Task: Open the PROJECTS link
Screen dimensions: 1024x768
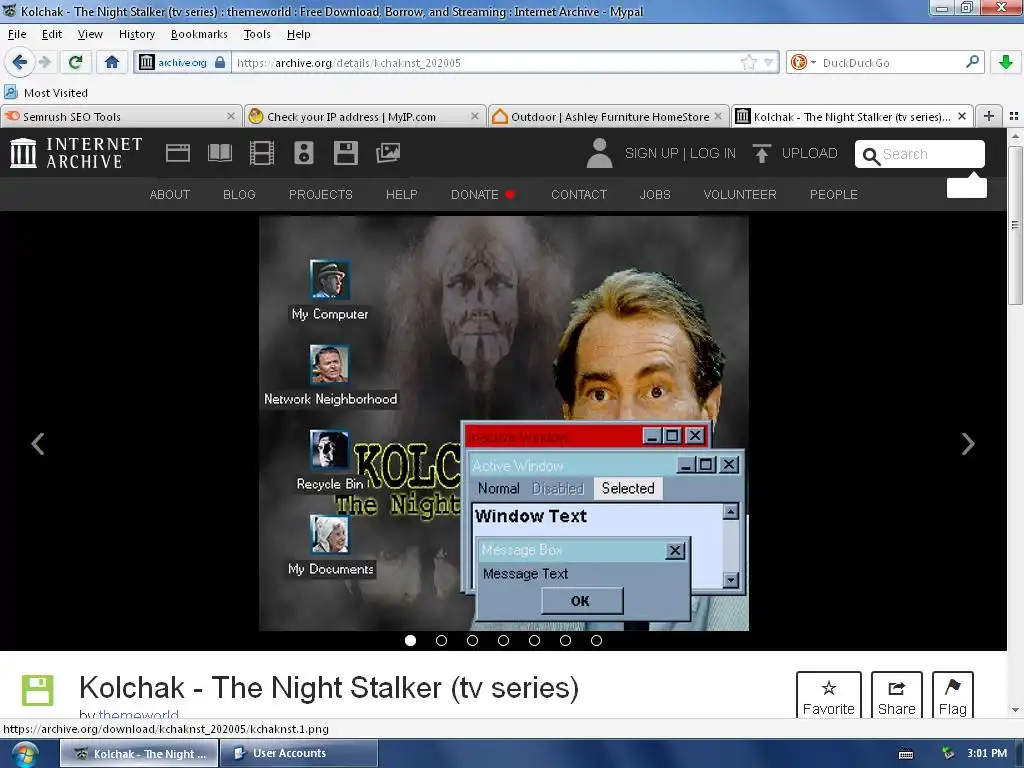Action: 321,195
